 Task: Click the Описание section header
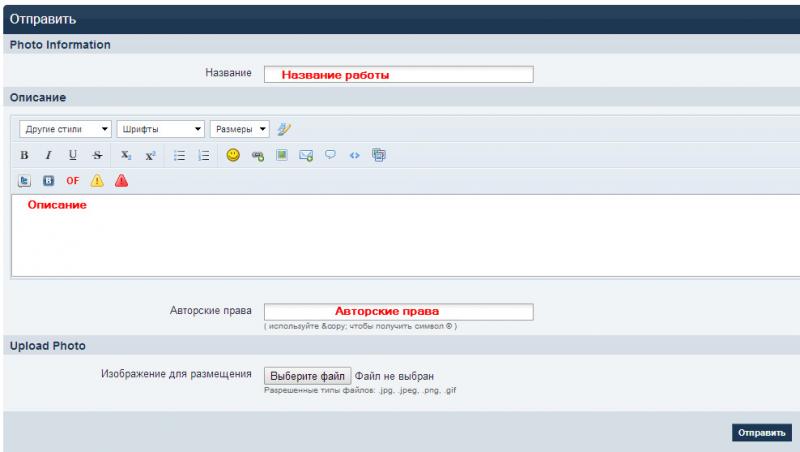38,97
